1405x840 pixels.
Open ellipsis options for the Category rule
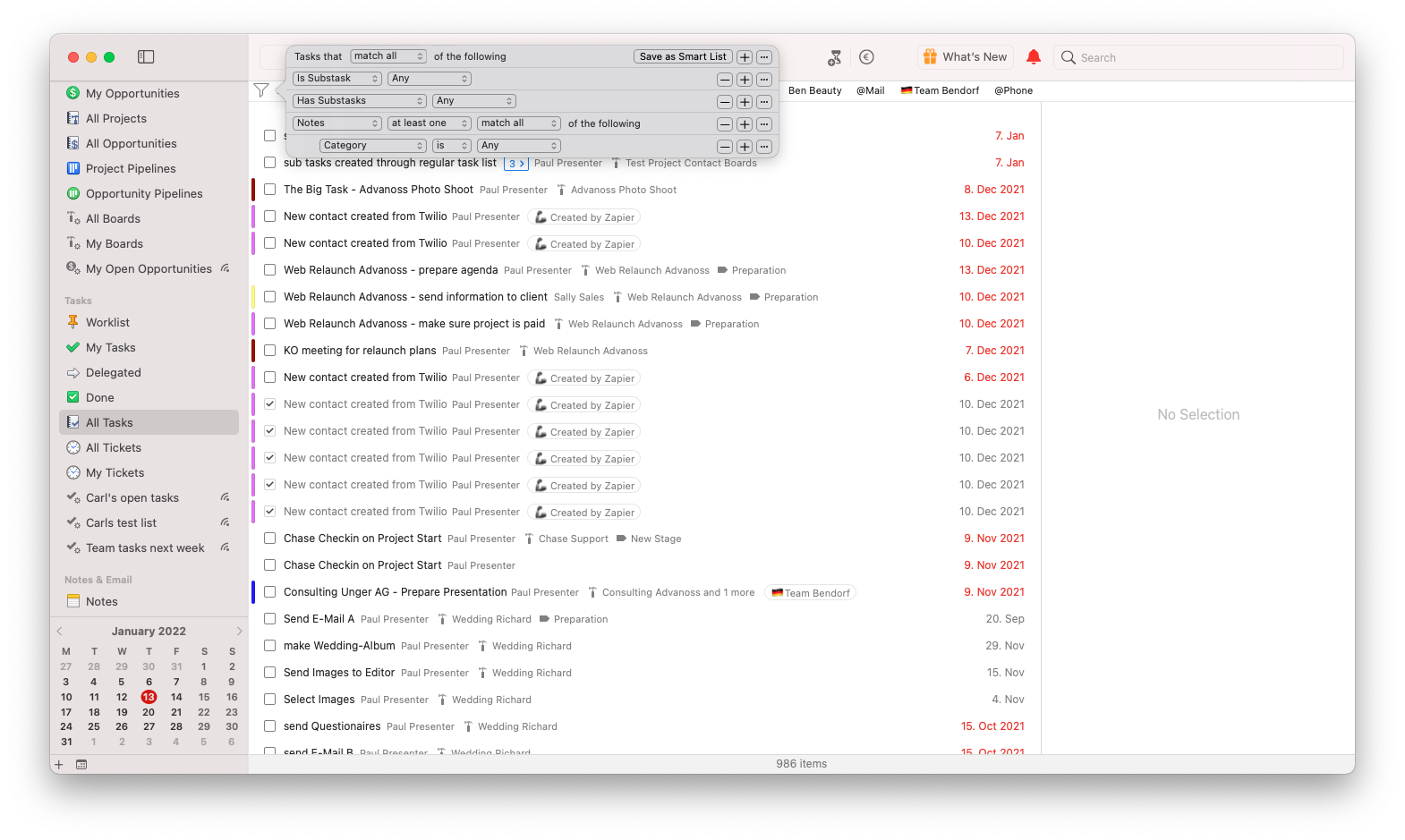[x=764, y=147]
